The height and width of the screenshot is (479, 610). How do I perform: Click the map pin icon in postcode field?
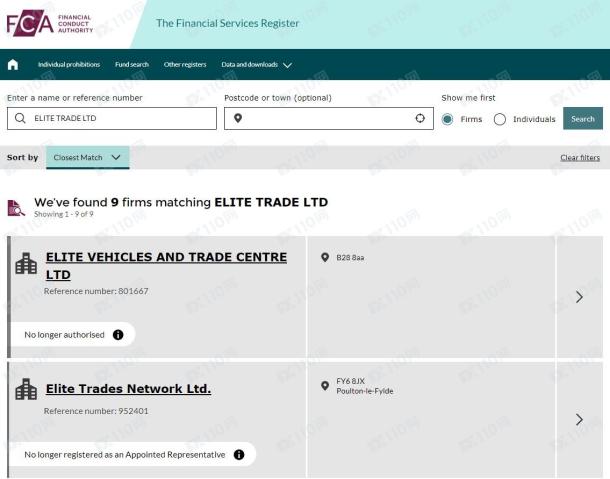click(x=238, y=118)
